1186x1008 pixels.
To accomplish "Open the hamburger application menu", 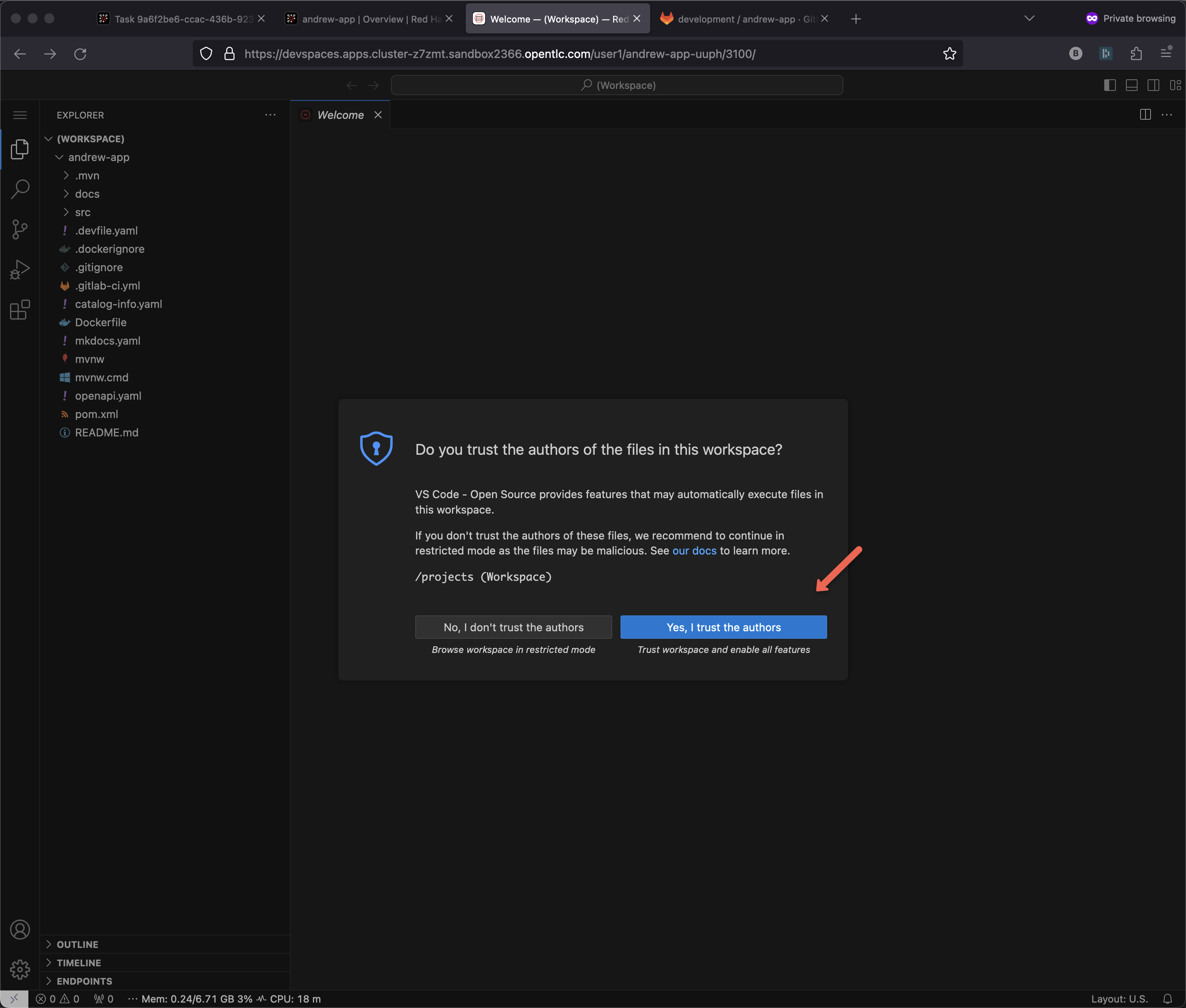I will coord(20,115).
